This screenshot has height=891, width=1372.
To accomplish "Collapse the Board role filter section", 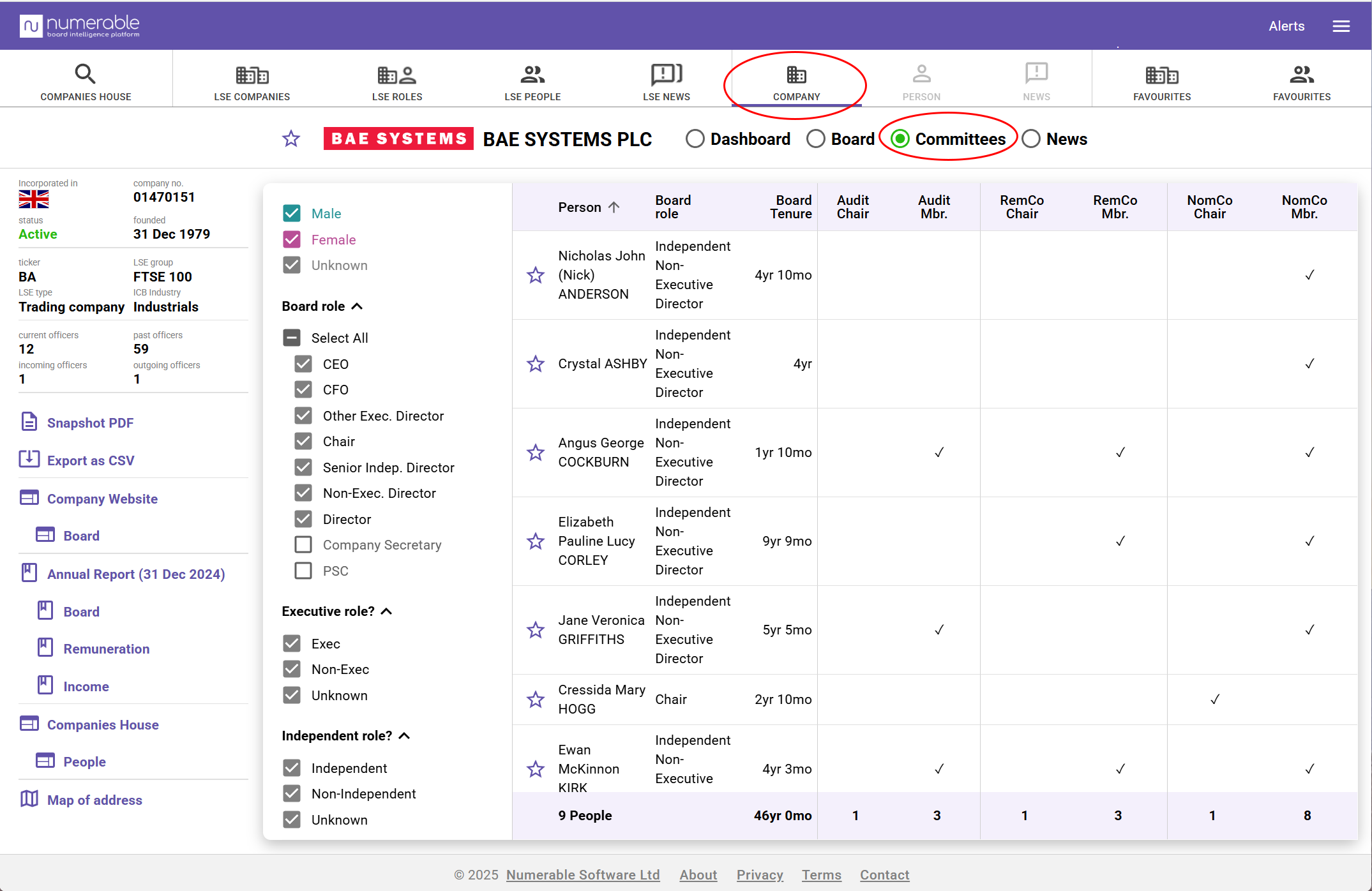I will pos(358,306).
